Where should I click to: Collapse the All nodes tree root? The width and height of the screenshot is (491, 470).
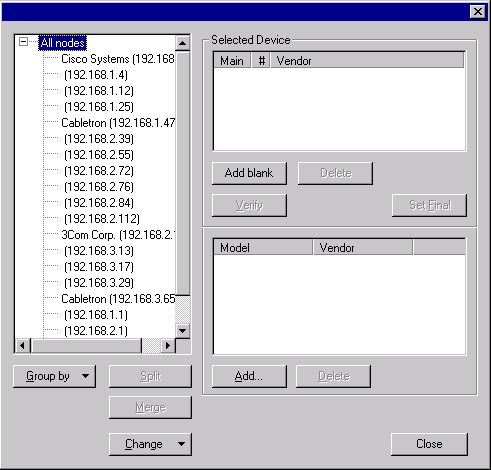[23, 42]
